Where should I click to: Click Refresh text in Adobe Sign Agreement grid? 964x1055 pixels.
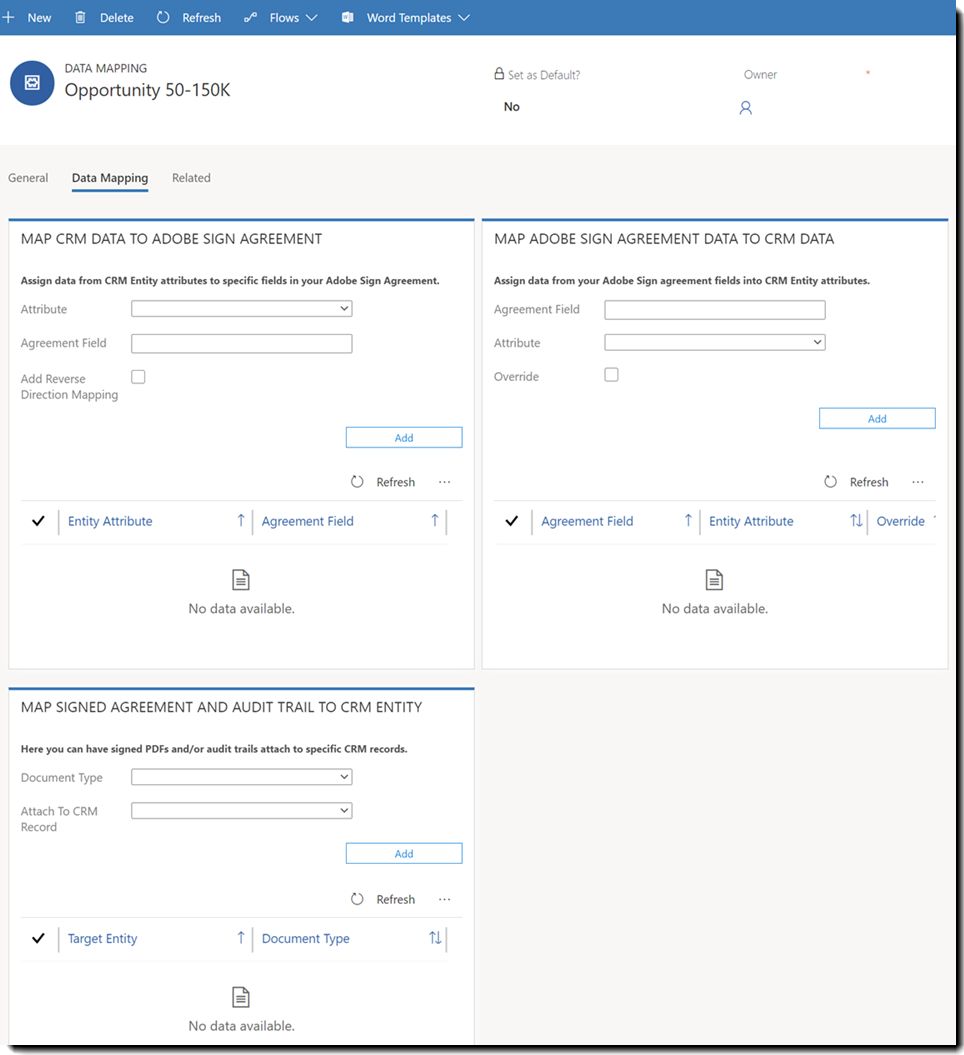869,482
